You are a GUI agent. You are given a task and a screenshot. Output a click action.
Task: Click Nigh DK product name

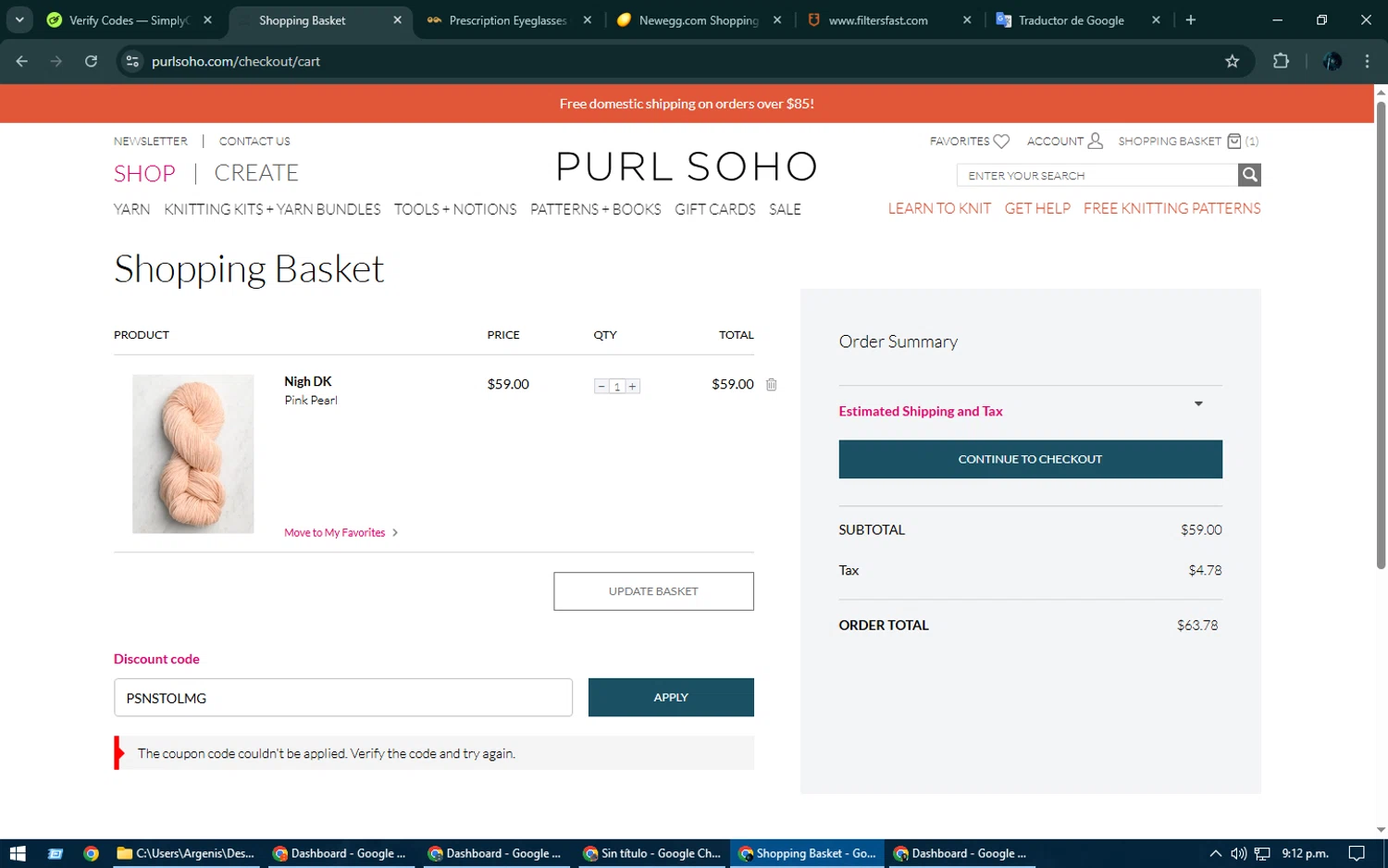(307, 381)
